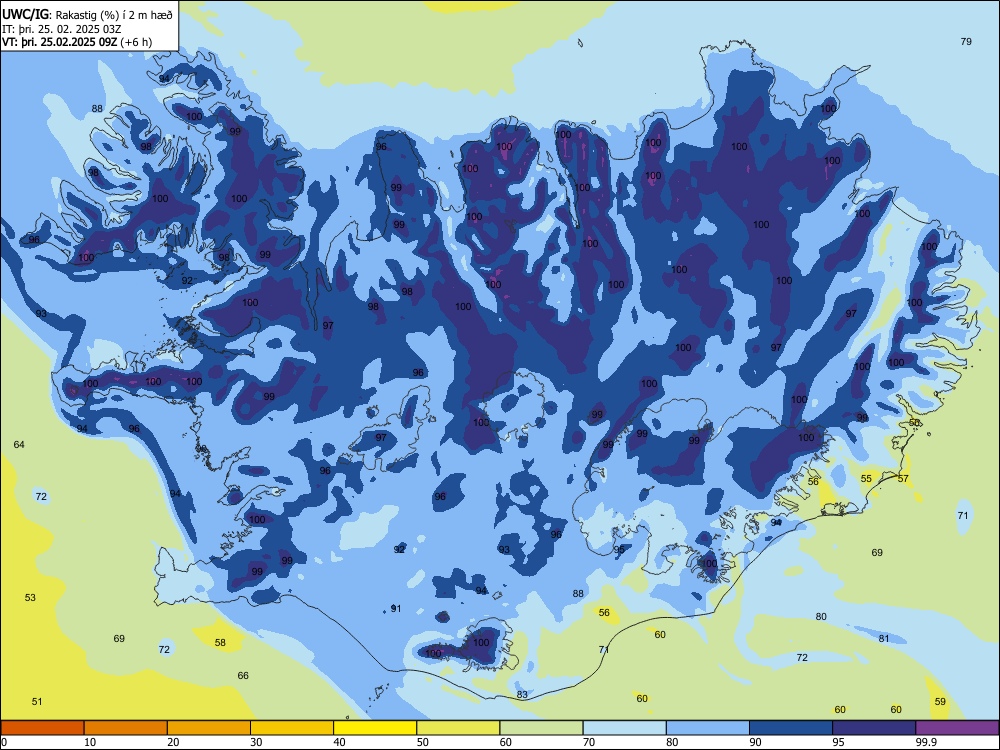Click the 90–95 dark blue legend swatch

tap(791, 728)
